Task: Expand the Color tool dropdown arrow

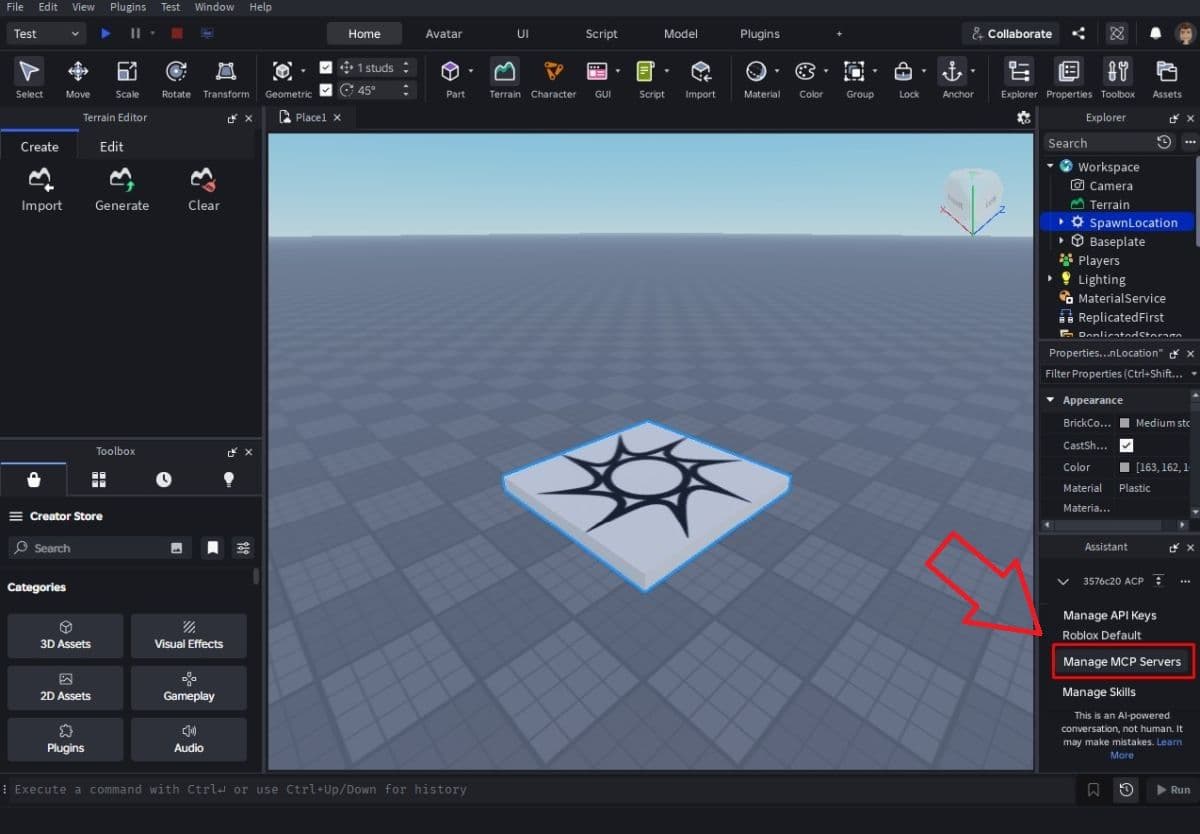Action: (827, 71)
